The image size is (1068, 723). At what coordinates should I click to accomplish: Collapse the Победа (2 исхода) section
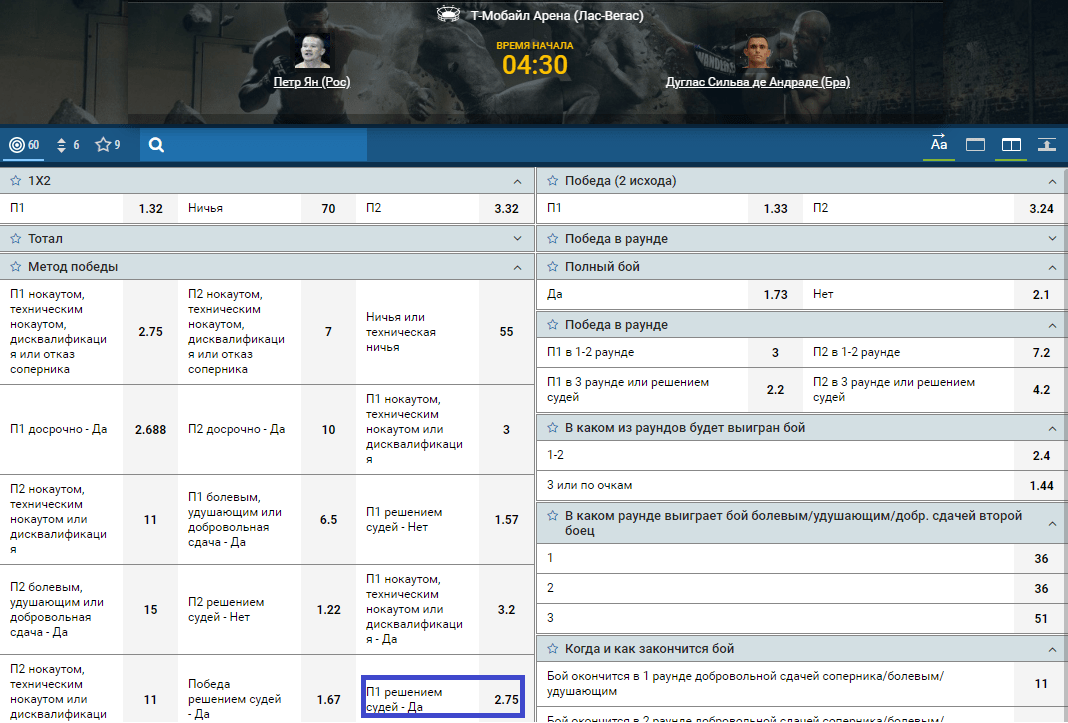point(1052,181)
